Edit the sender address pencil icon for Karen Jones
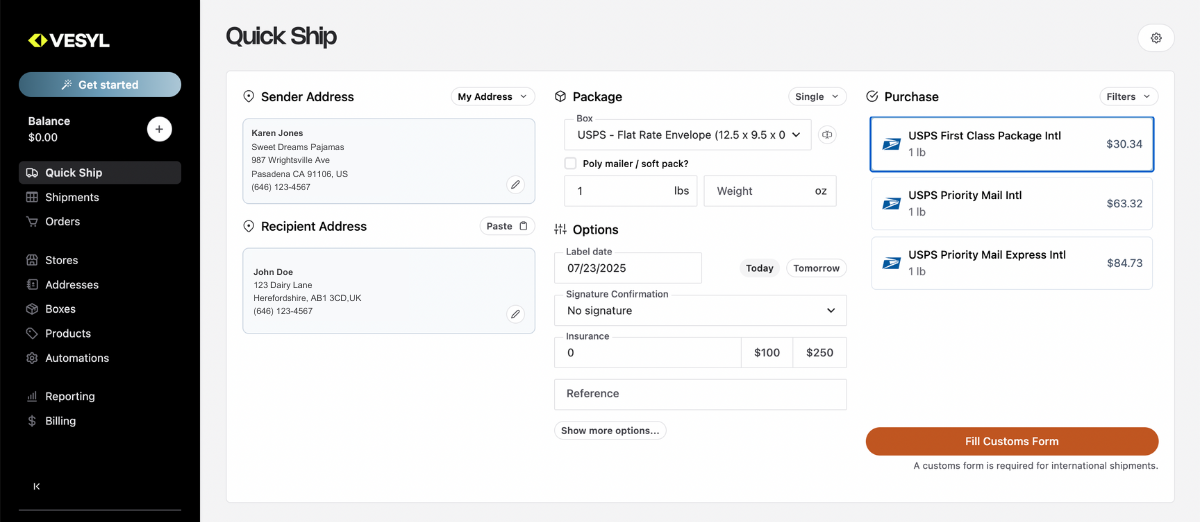1200x522 pixels. (515, 184)
